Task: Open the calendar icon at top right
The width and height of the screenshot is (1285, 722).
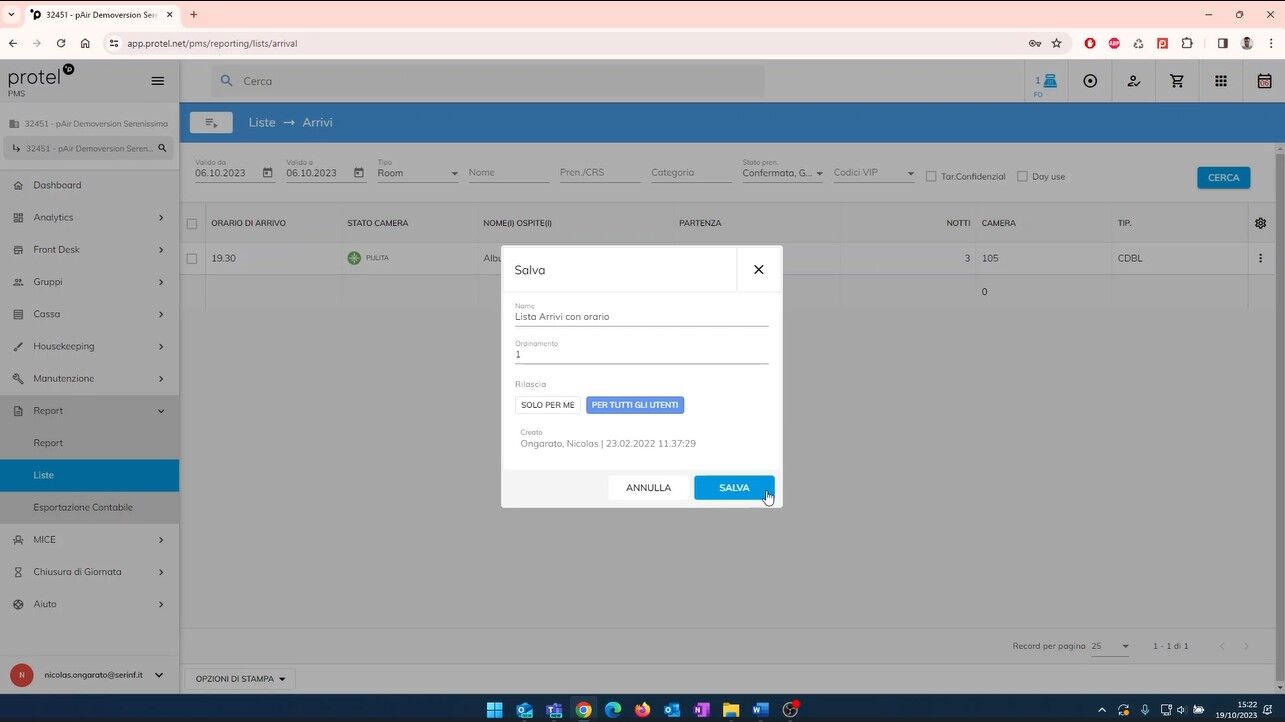Action: pyautogui.click(x=1264, y=81)
